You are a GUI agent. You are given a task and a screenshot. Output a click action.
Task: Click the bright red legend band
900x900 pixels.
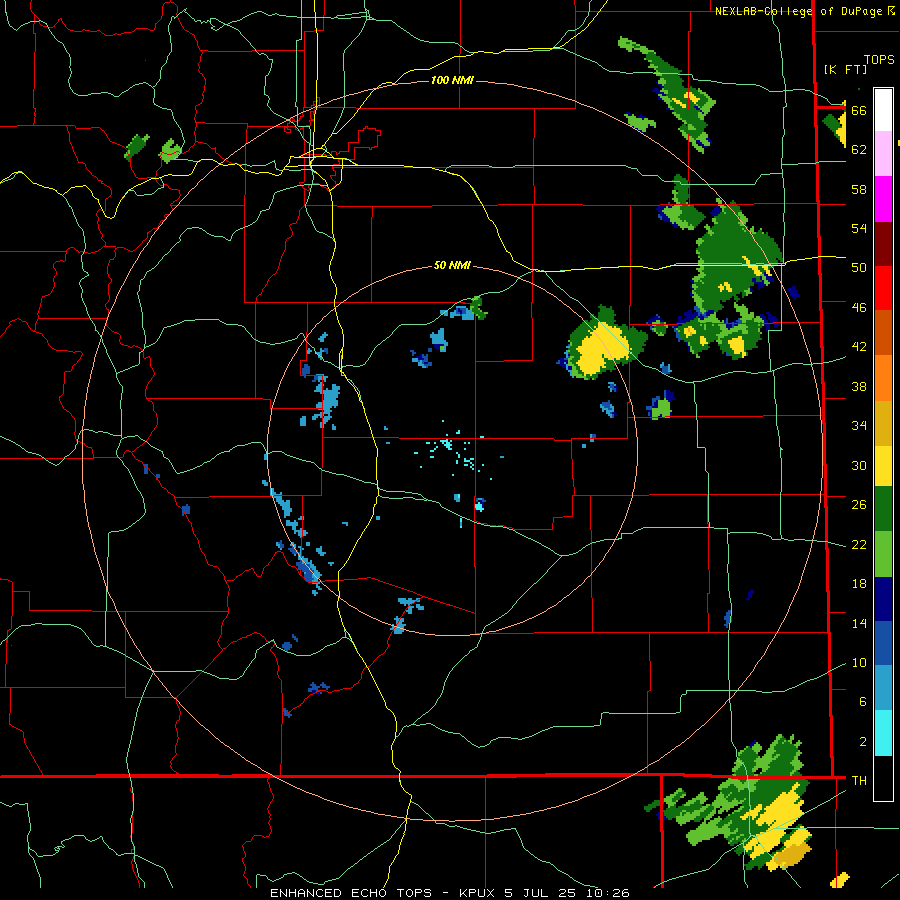[x=883, y=288]
